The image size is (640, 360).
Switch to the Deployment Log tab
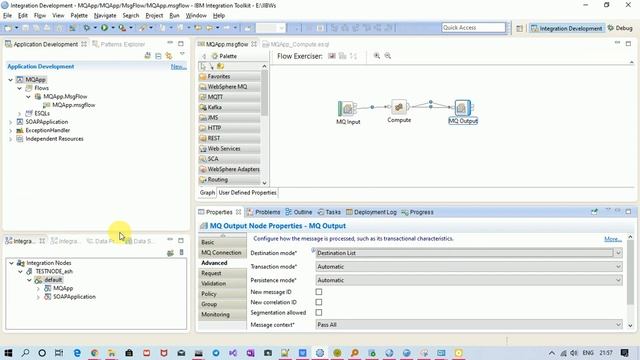[371, 212]
